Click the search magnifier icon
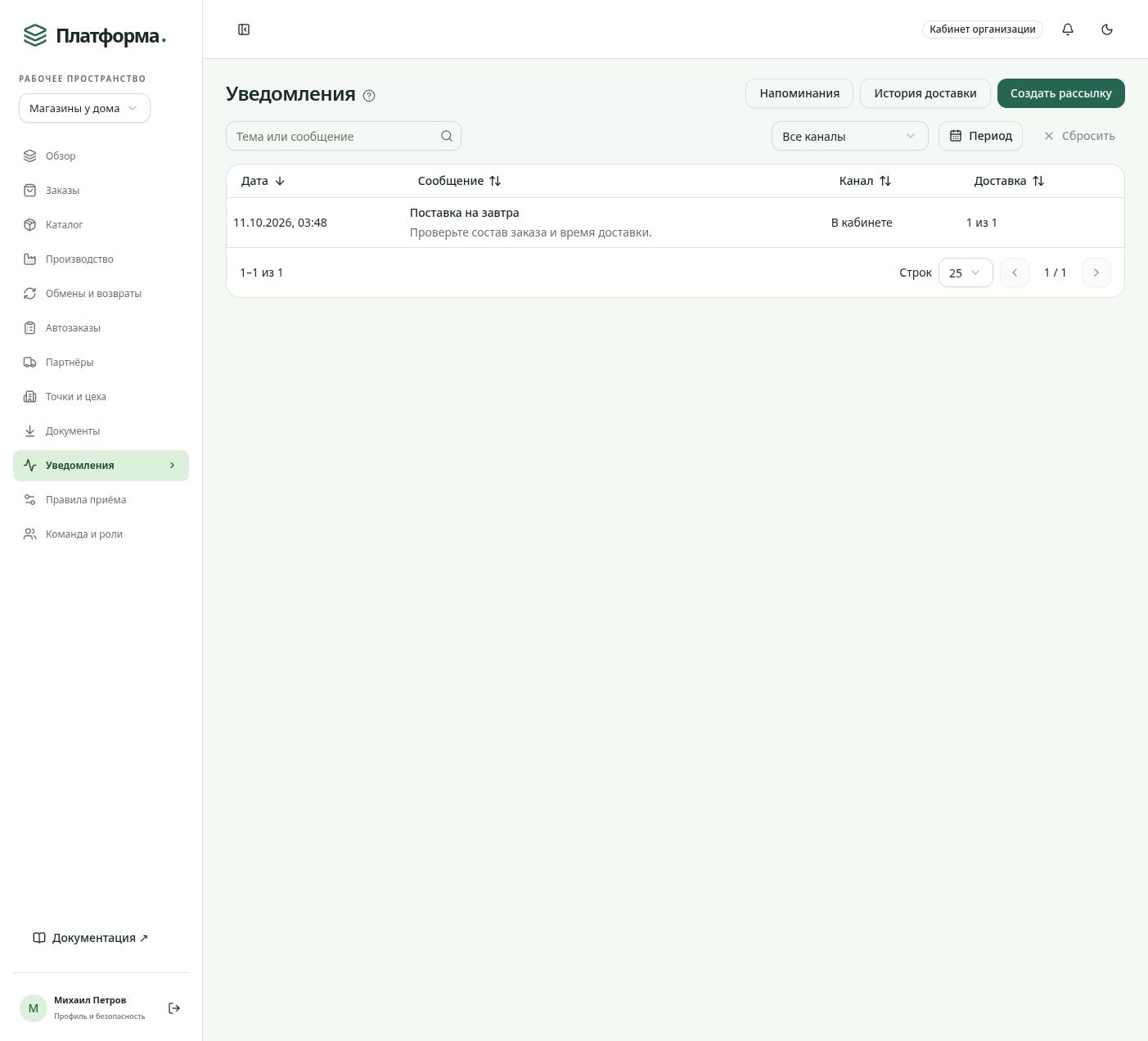1148x1041 pixels. 447,136
